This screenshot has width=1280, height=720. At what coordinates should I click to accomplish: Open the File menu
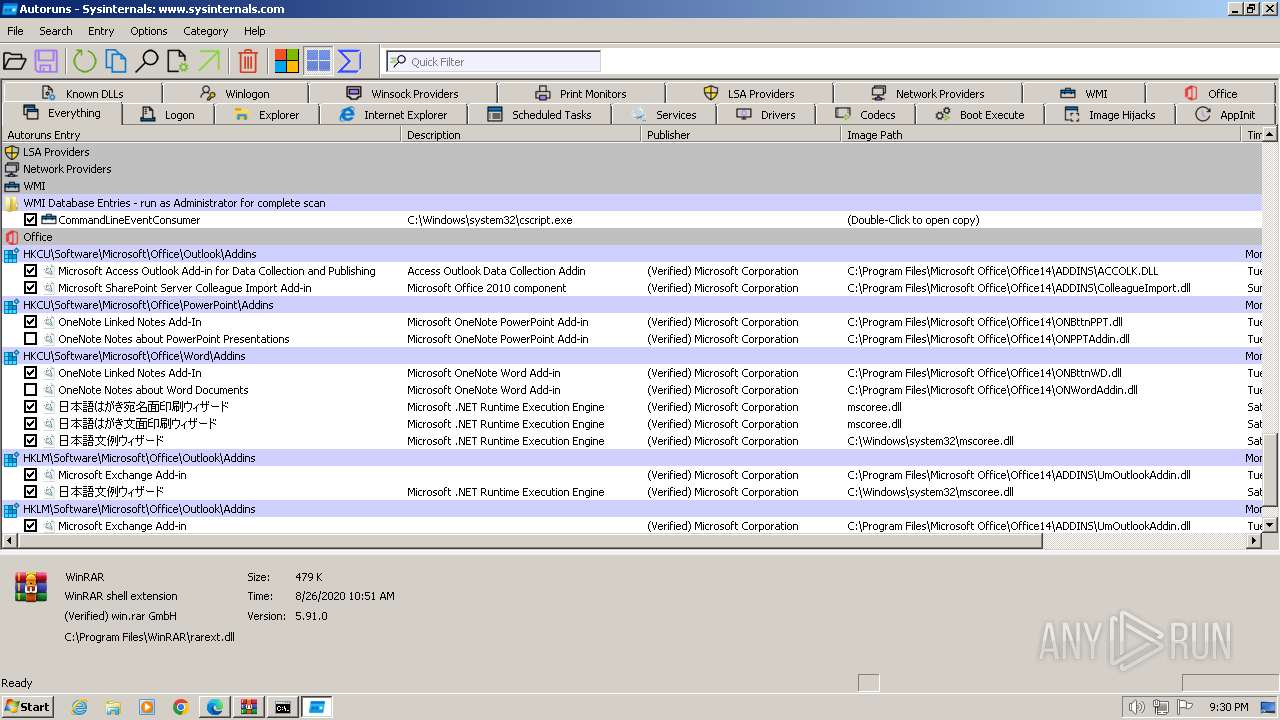pyautogui.click(x=15, y=31)
